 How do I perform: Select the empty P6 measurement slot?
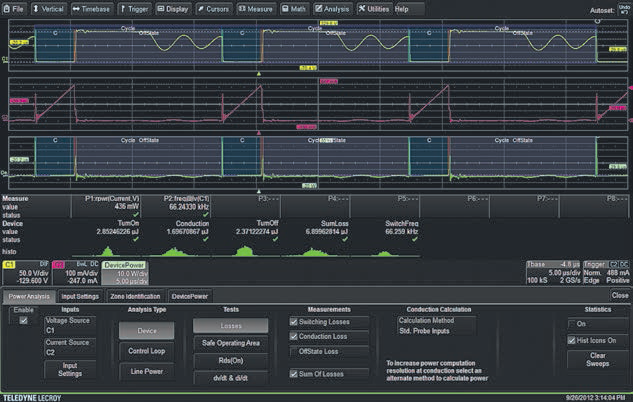click(x=455, y=207)
